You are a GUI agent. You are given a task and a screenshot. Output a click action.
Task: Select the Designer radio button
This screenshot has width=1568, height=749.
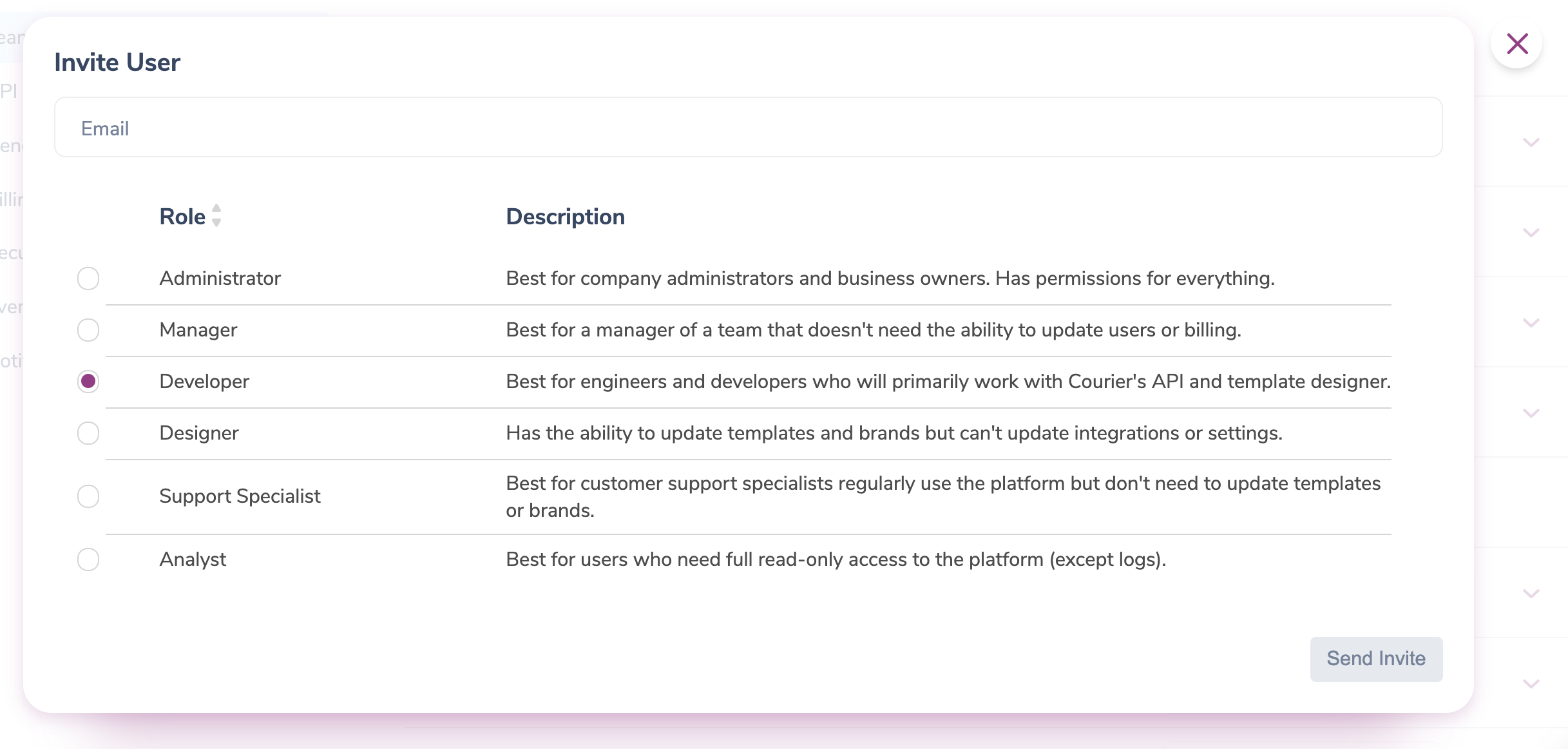pyautogui.click(x=88, y=433)
